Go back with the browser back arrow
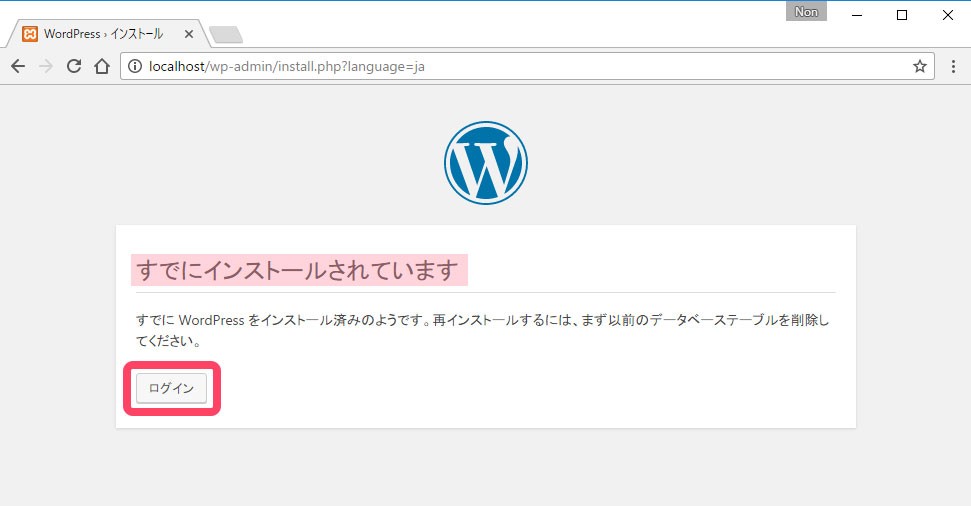Screen dimensions: 971x506 pos(18,66)
